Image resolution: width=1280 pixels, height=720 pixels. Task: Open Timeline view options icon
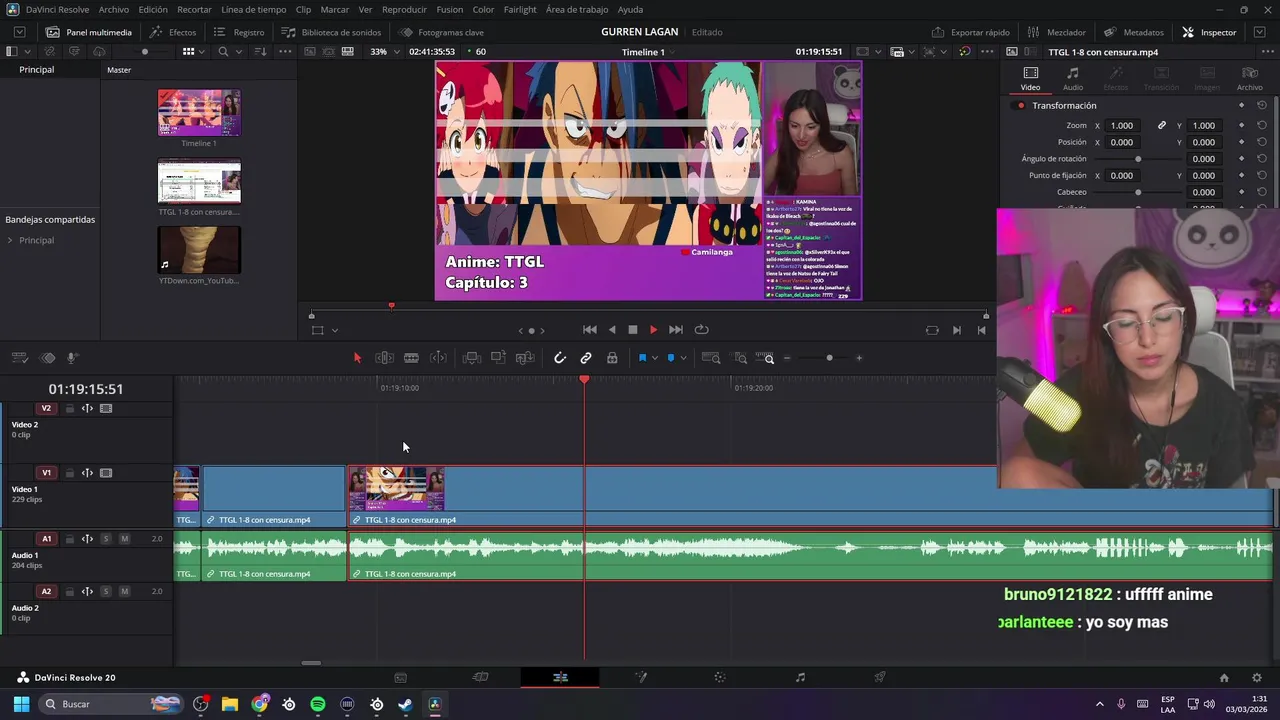click(x=19, y=358)
